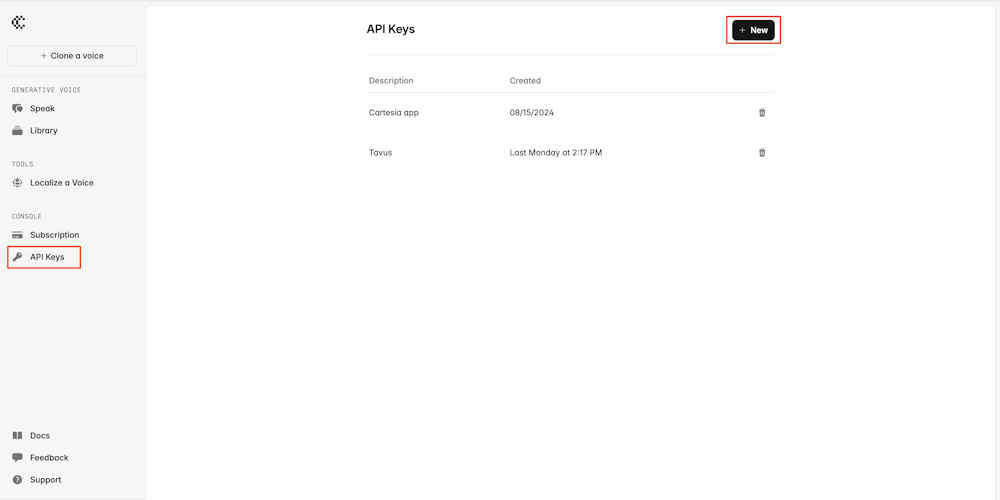Click the Speak chat bubbles icon
This screenshot has width=1000, height=500.
click(17, 108)
